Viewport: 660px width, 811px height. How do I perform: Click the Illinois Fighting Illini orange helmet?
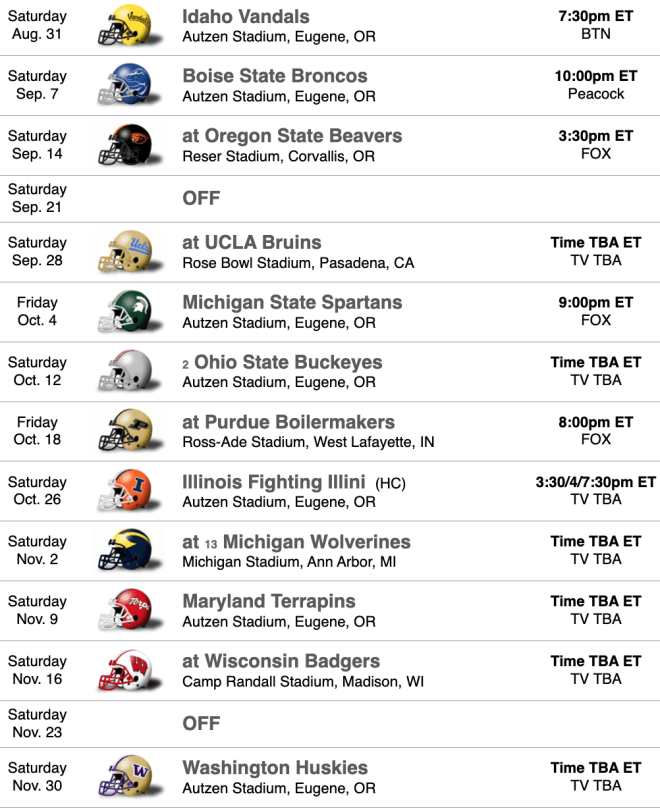click(x=130, y=490)
